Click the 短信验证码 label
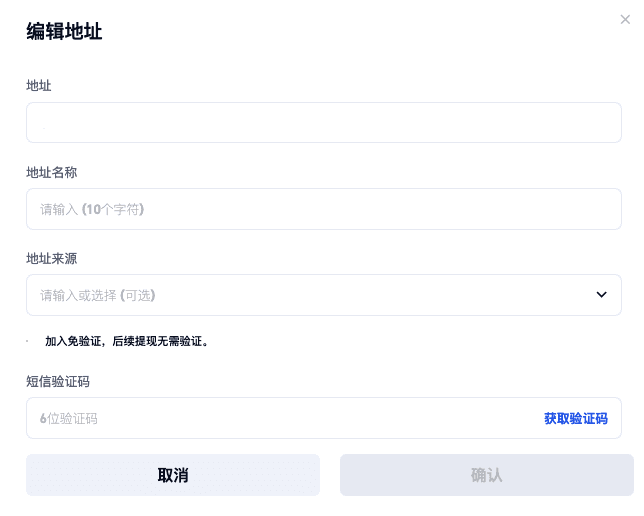This screenshot has height=516, width=644. click(x=59, y=381)
